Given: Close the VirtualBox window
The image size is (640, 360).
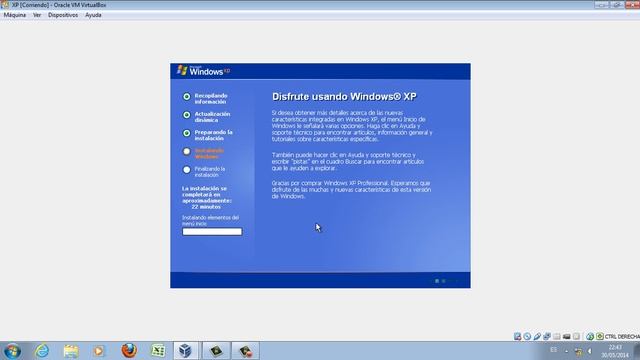Looking at the screenshot, I should pyautogui.click(x=632, y=4).
